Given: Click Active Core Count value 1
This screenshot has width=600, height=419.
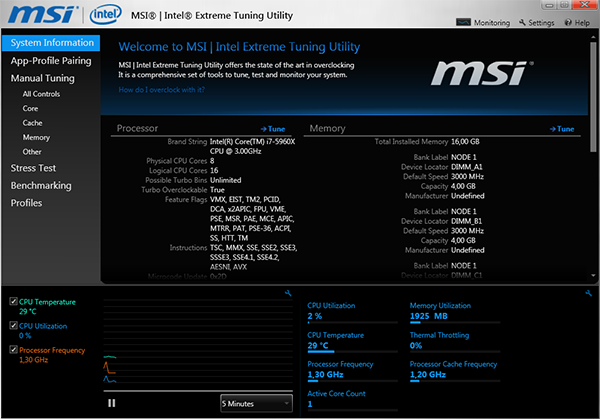Looking at the screenshot, I should tap(310, 404).
